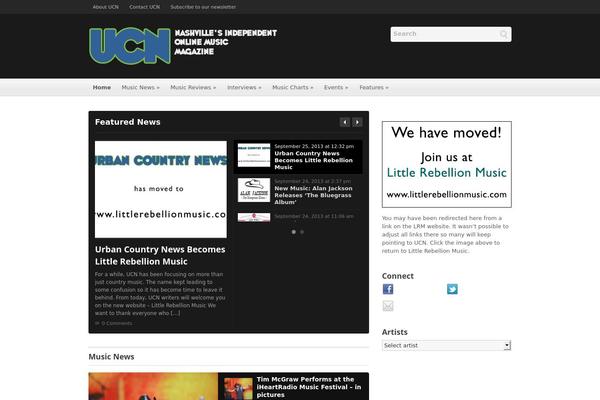Expand the Events menu

tap(336, 88)
